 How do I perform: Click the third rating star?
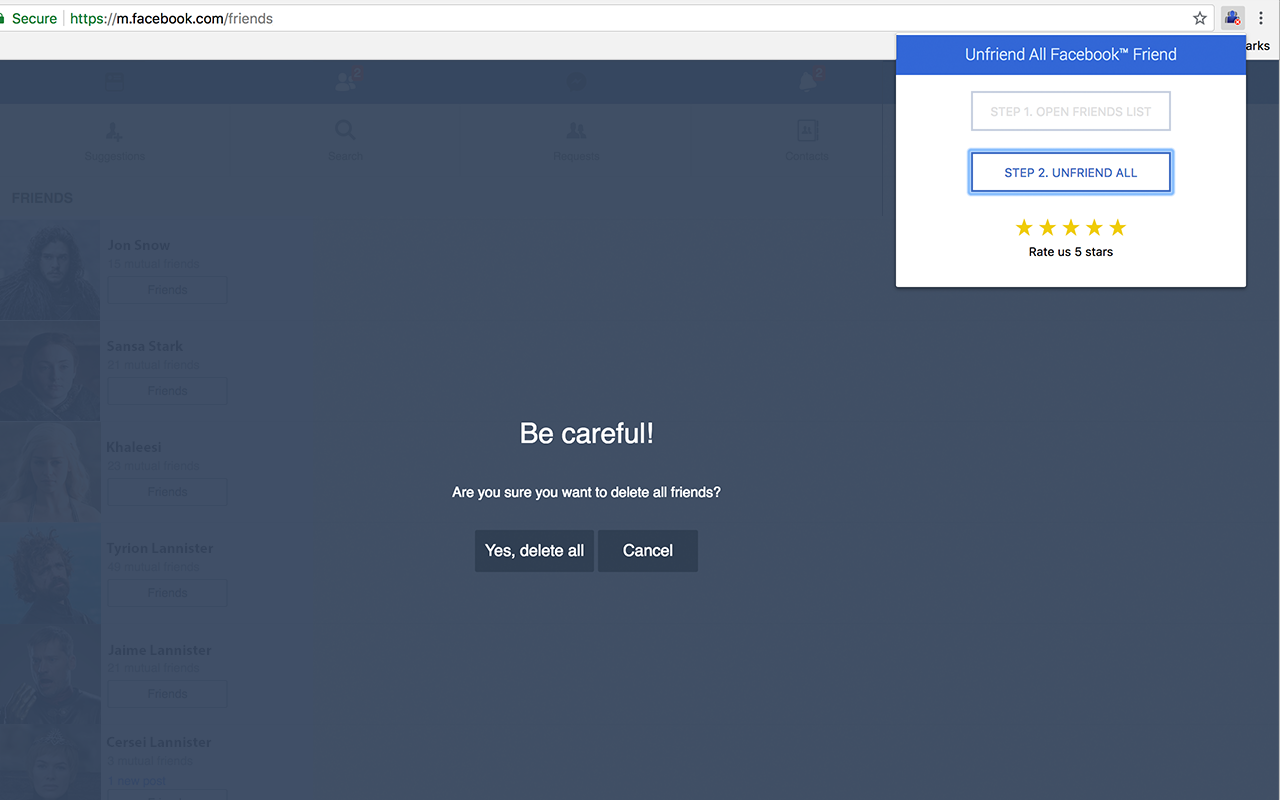(1071, 228)
